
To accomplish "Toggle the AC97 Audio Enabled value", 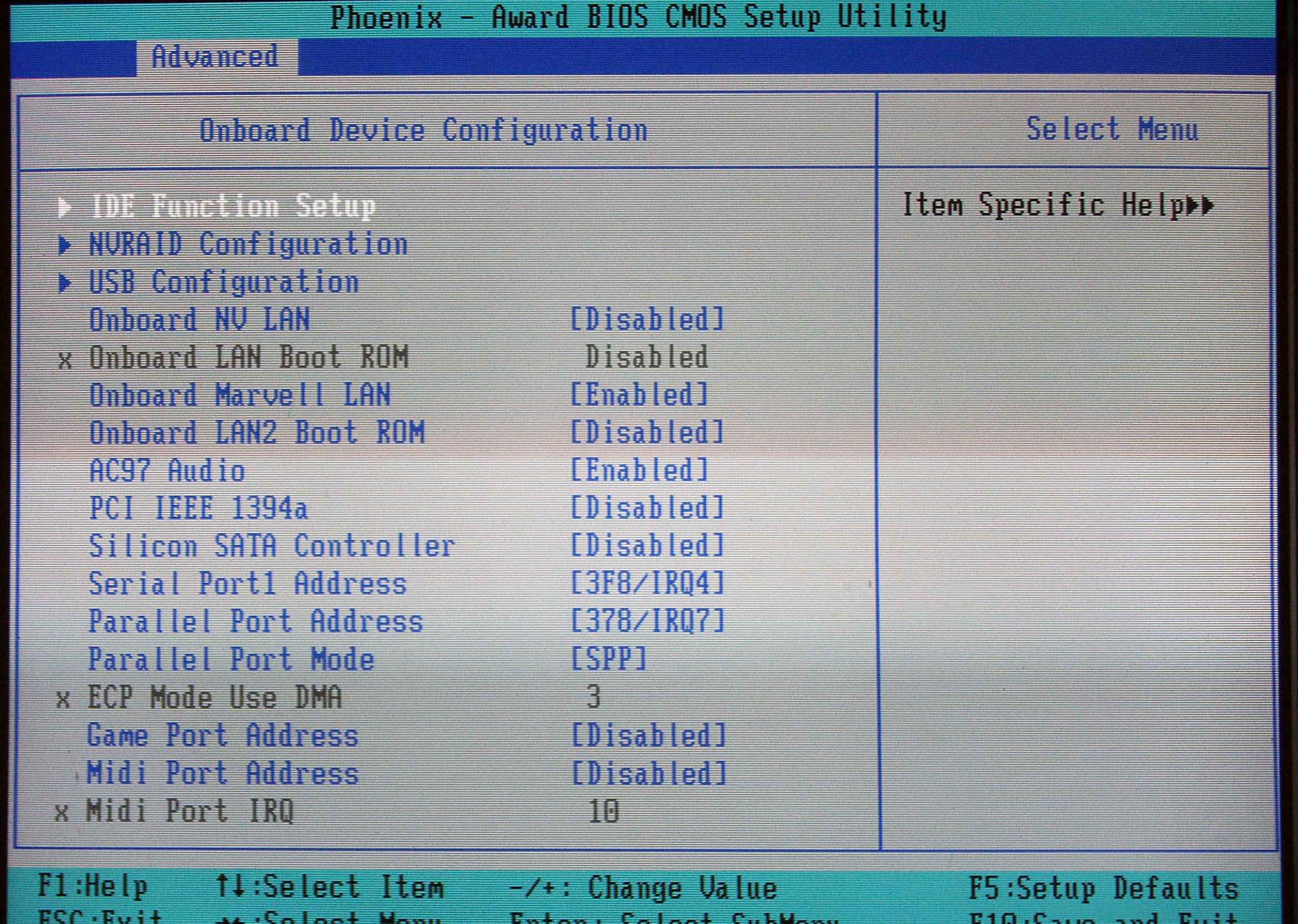I will [x=639, y=470].
